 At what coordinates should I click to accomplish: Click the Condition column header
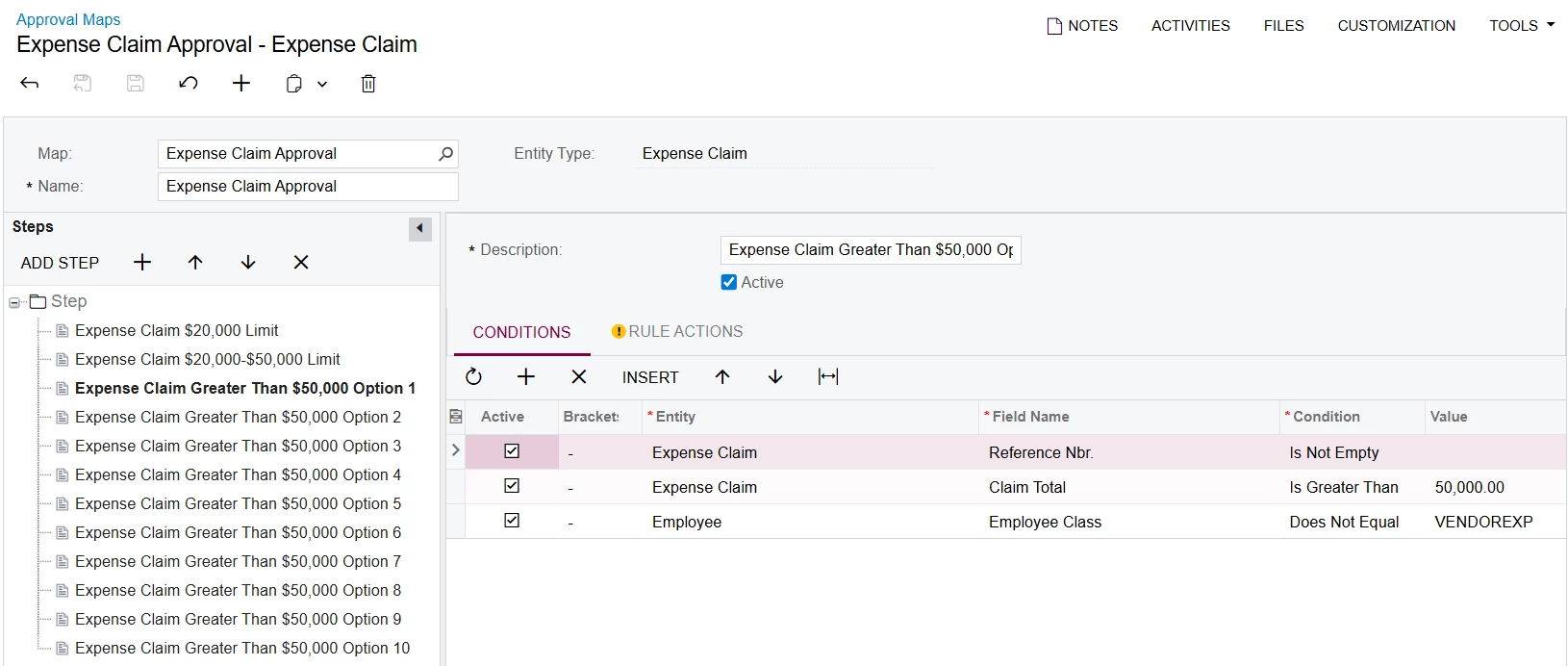[1353, 417]
